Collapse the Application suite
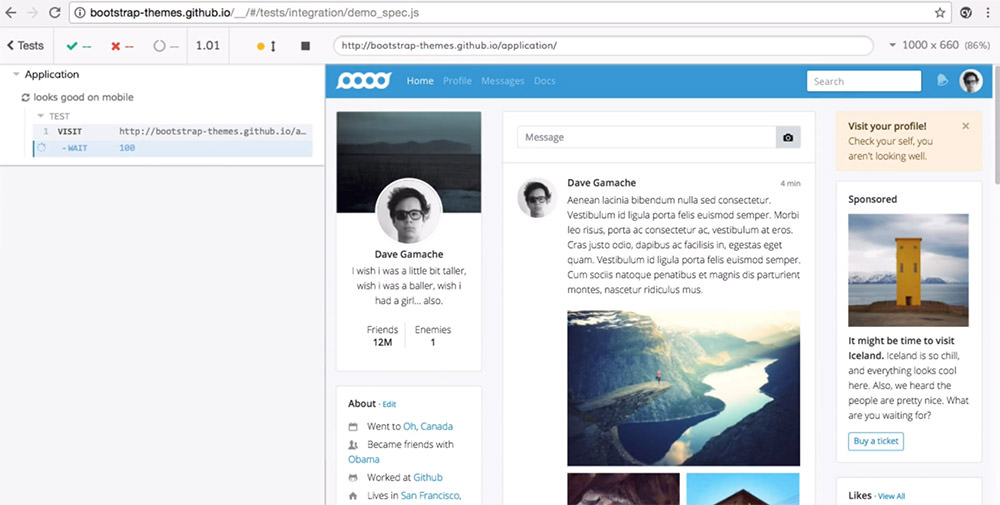Image resolution: width=1000 pixels, height=505 pixels. (x=17, y=75)
